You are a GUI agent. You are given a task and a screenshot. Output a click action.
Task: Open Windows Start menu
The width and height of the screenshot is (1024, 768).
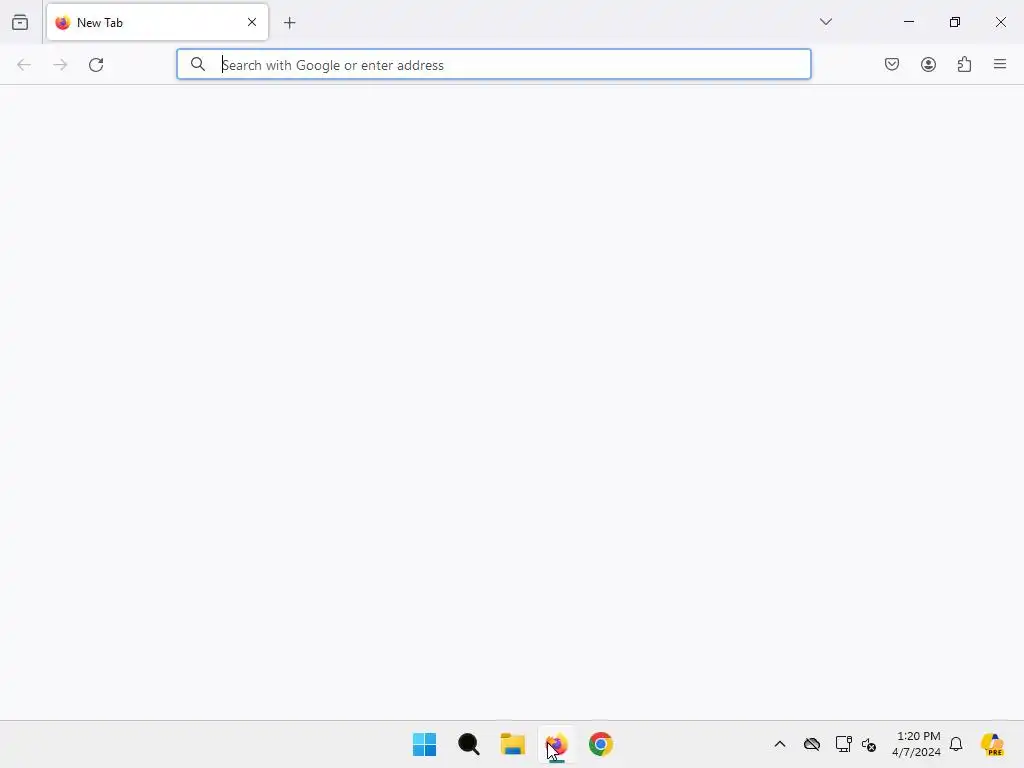tap(424, 744)
